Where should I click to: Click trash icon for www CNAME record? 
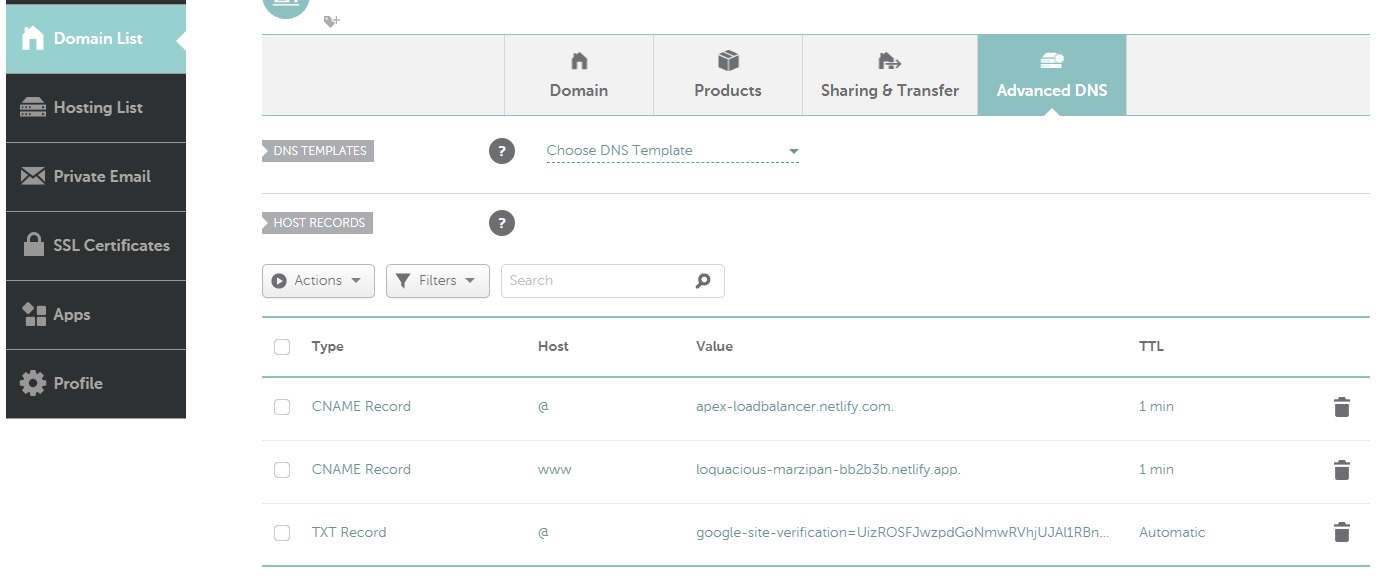(1342, 470)
